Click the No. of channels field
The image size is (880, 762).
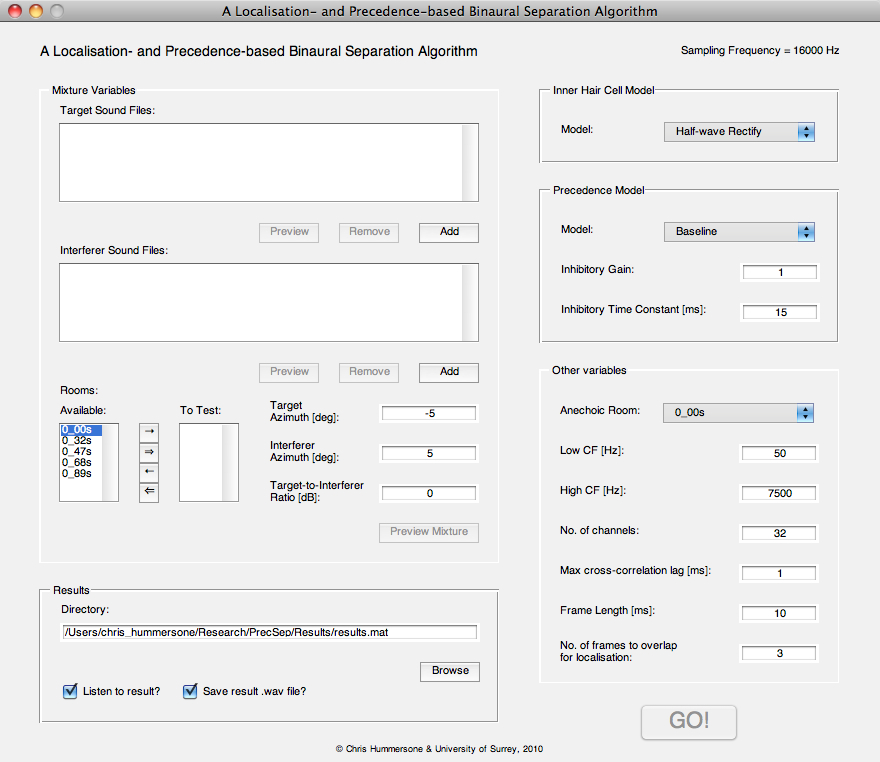tap(780, 533)
